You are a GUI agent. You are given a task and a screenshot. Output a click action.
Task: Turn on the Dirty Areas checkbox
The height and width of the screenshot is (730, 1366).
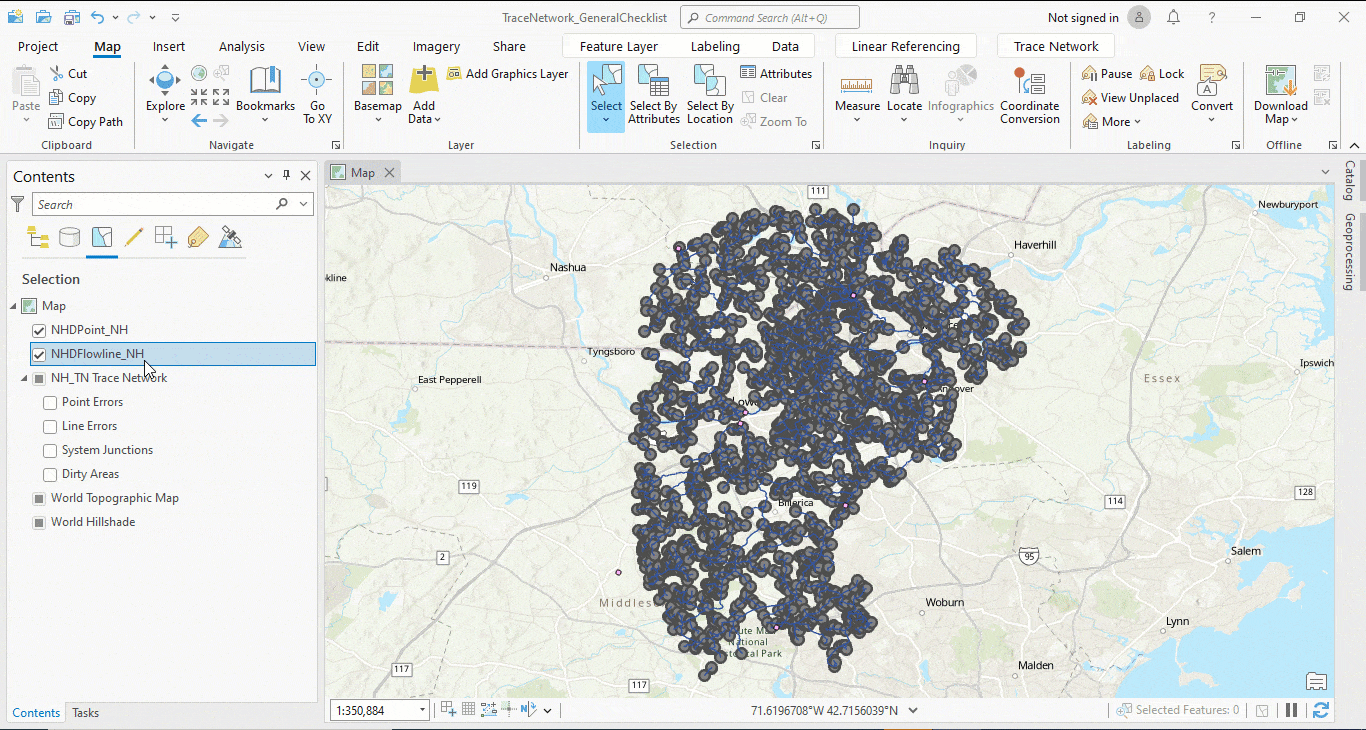pyautogui.click(x=50, y=474)
